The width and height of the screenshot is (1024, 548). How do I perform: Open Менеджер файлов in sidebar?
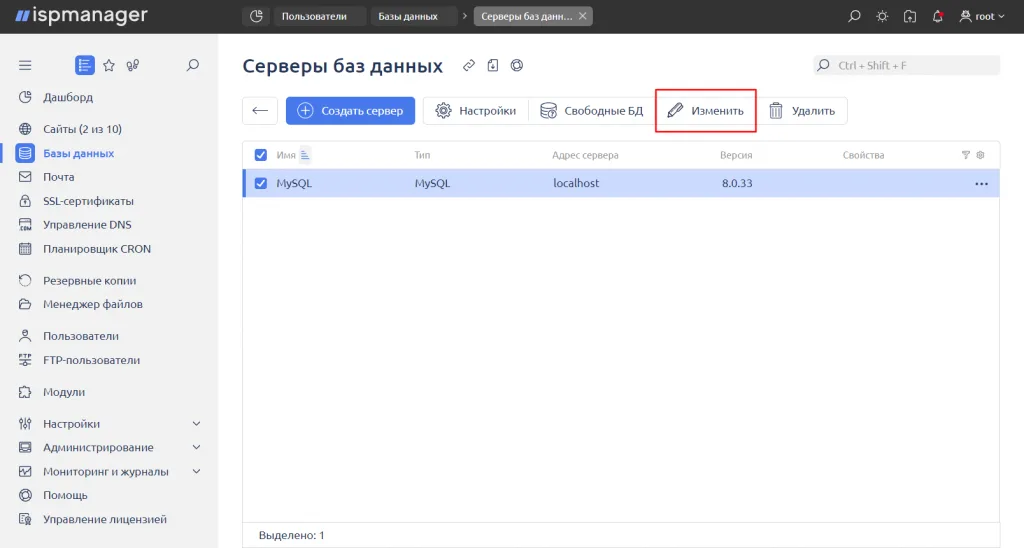pyautogui.click(x=93, y=304)
